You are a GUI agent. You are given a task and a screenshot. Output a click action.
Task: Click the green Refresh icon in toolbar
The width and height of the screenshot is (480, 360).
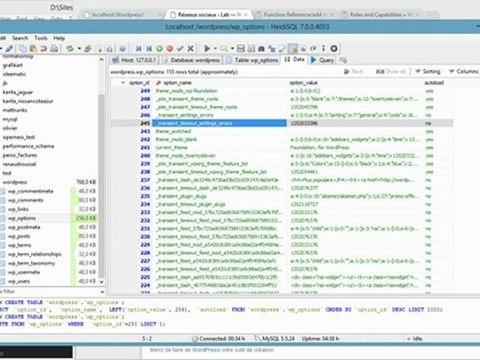coord(70,49)
